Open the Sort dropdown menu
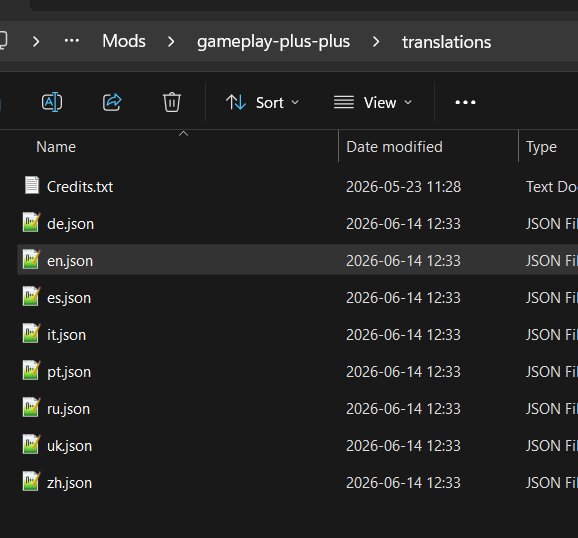578x538 pixels. tap(262, 103)
